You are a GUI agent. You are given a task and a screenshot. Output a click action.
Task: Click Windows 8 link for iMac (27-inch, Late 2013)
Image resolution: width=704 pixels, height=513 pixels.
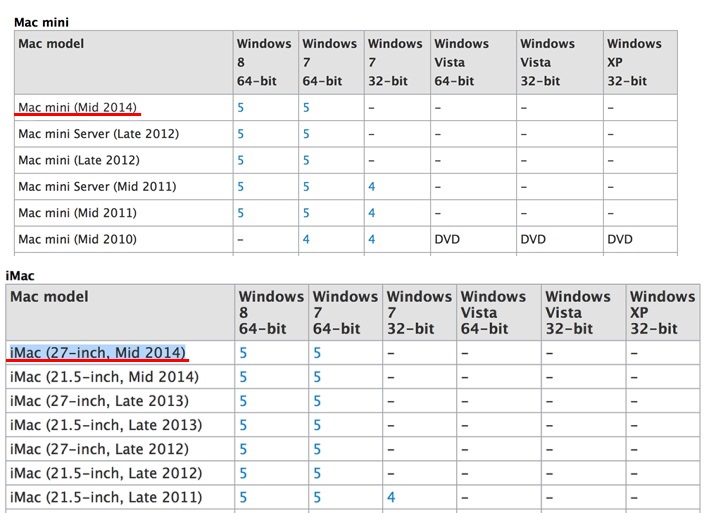(243, 401)
